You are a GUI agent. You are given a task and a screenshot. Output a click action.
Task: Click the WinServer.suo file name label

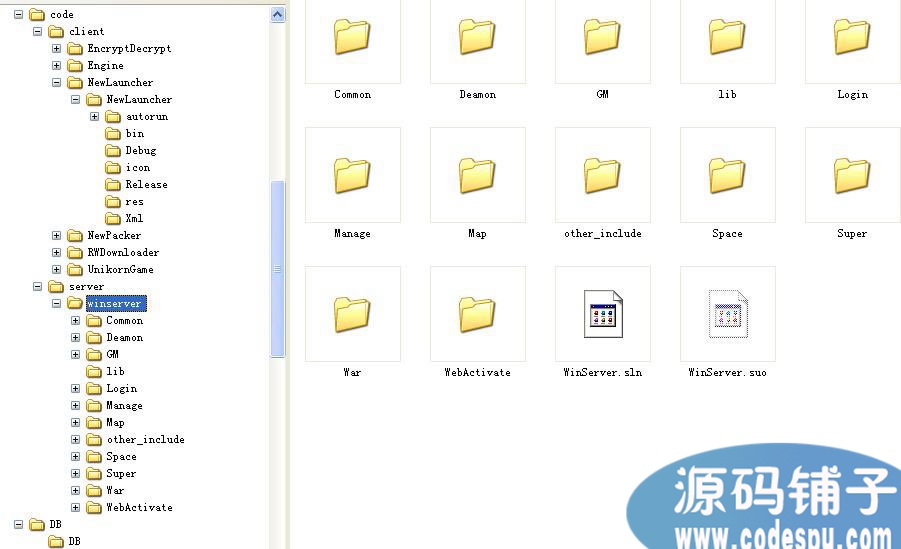tap(727, 373)
